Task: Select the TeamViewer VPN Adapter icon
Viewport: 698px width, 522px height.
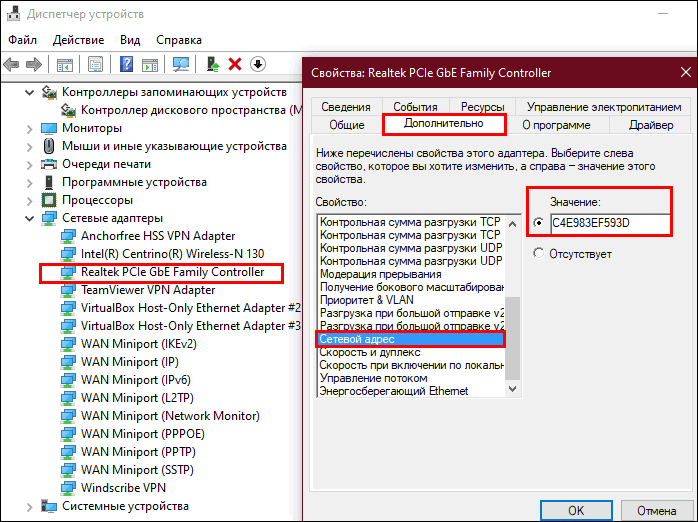Action: click(x=68, y=290)
